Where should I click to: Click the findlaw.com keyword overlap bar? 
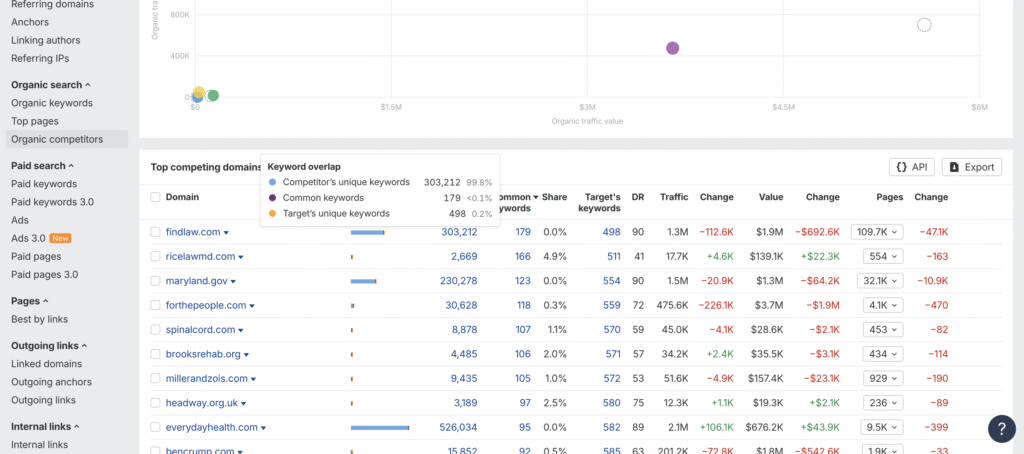point(367,232)
